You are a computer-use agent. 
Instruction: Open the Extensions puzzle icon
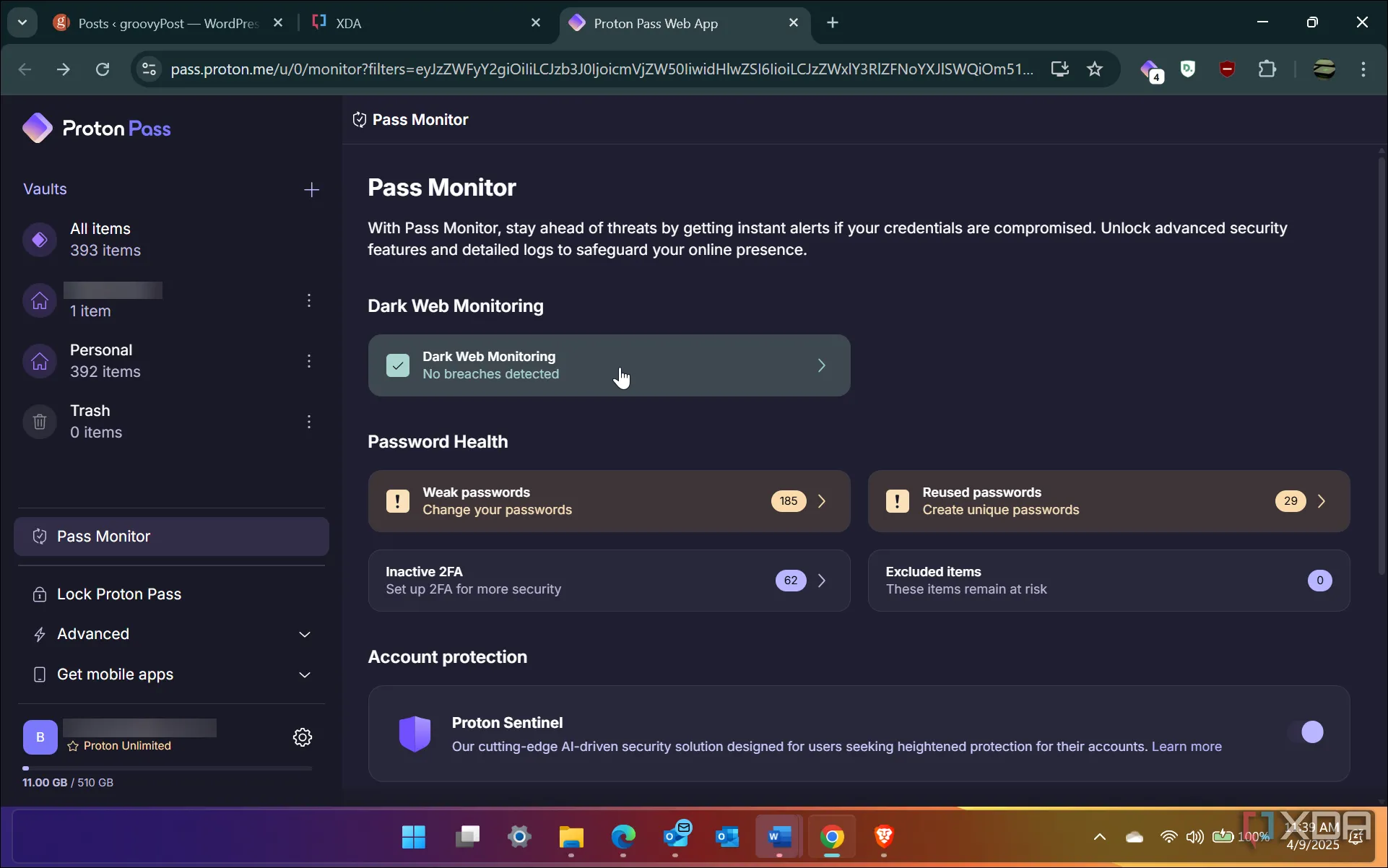pyautogui.click(x=1267, y=69)
